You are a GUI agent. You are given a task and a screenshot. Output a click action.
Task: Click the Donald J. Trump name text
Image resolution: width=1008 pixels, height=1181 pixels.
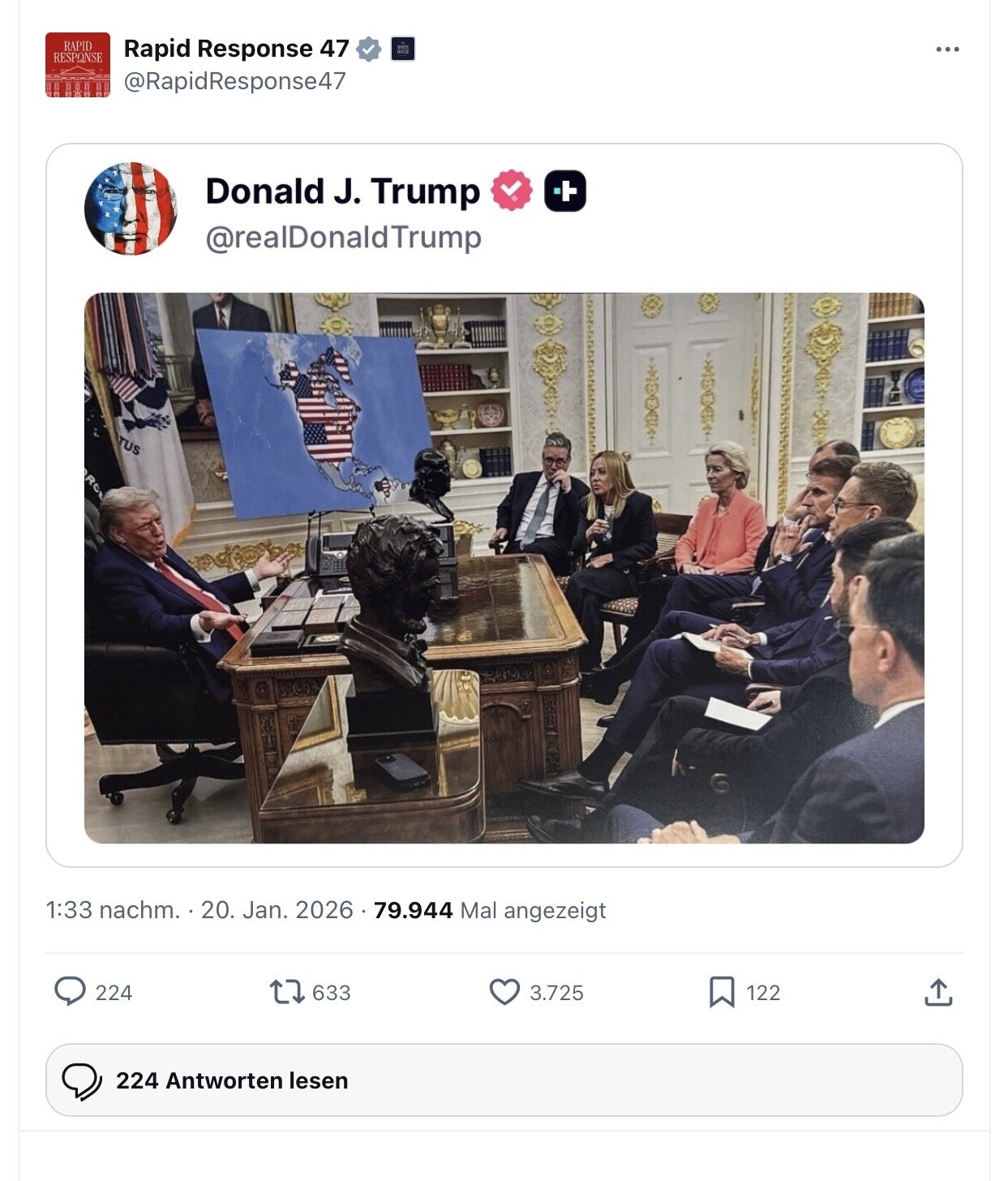coord(342,191)
